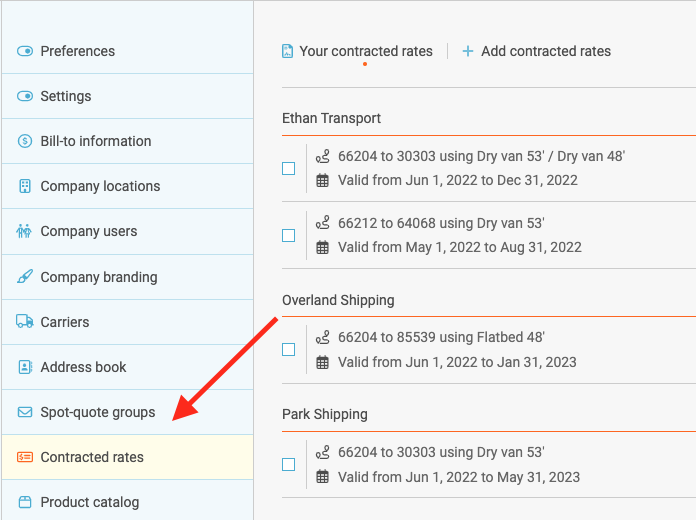Click the Valid from May 1, 2022 date line
Screen dimensions: 696x520
pos(459,247)
